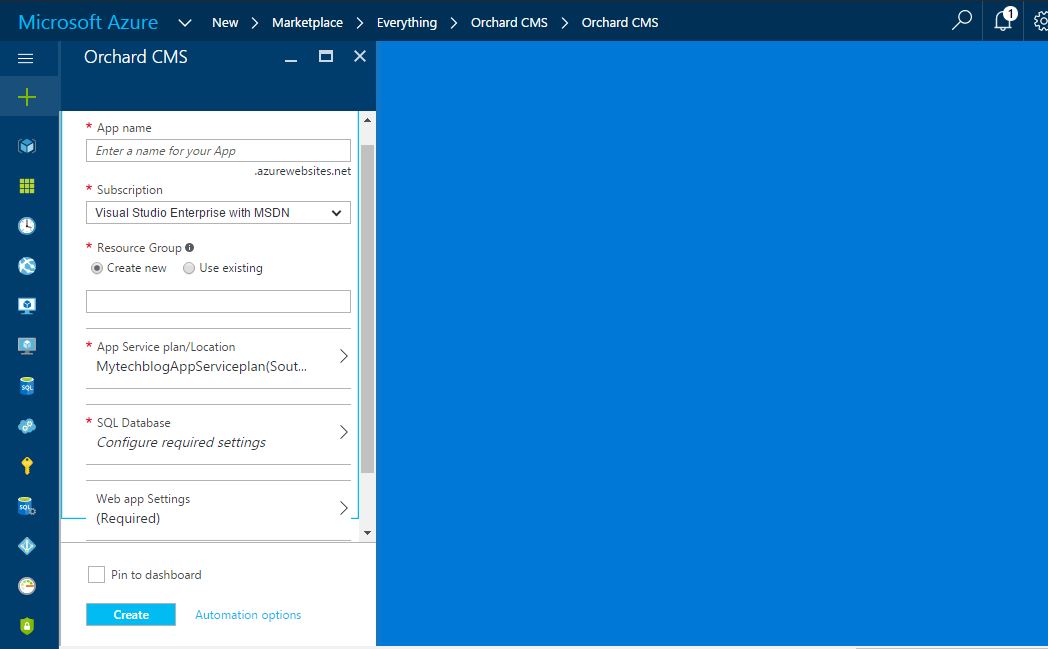Close the Orchard CMS blade
1048x649 pixels.
tap(360, 56)
